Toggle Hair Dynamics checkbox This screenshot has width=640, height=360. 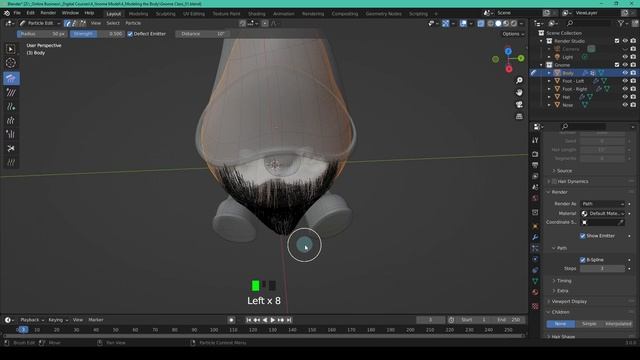click(x=554, y=182)
